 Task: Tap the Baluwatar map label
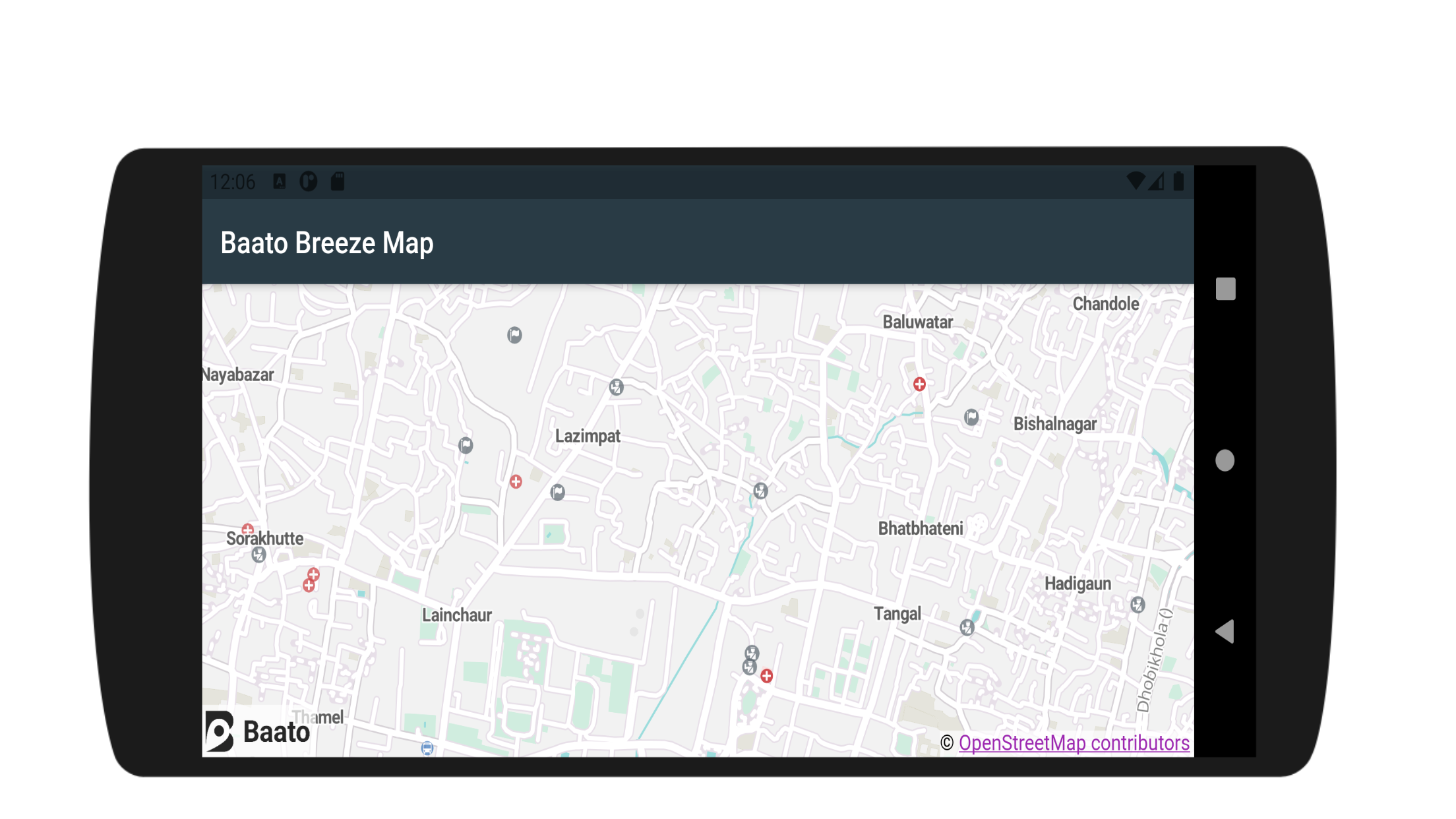(x=918, y=322)
